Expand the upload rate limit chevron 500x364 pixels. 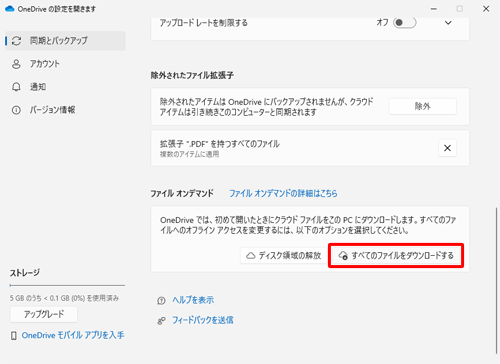click(x=448, y=23)
